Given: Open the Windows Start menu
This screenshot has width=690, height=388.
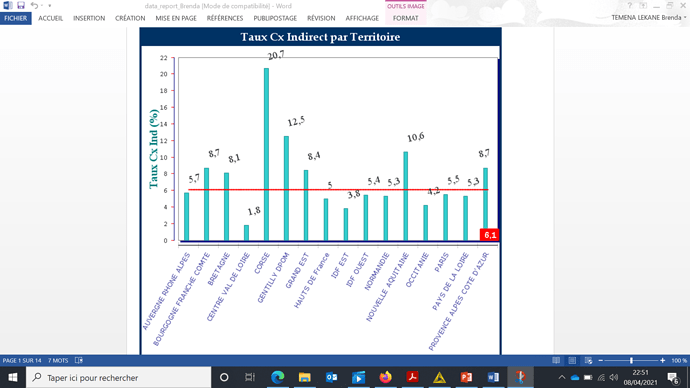Looking at the screenshot, I should (x=13, y=377).
